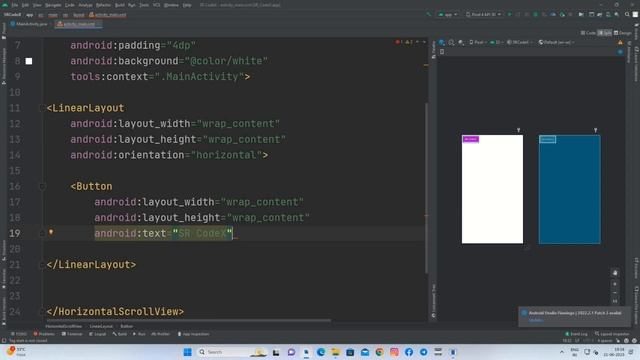Image resolution: width=640 pixels, height=360 pixels.
Task: Open File Explorer from the taskbar
Action: [336, 352]
